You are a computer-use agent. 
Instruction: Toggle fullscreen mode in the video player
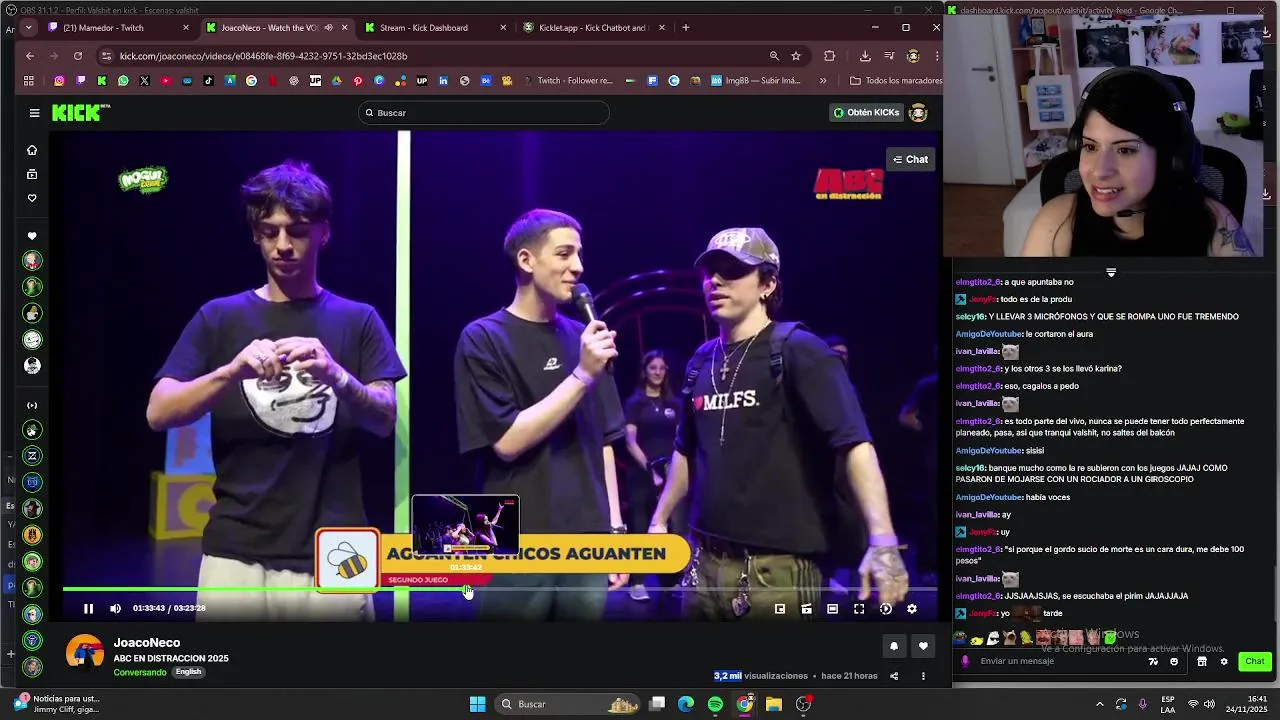(859, 608)
